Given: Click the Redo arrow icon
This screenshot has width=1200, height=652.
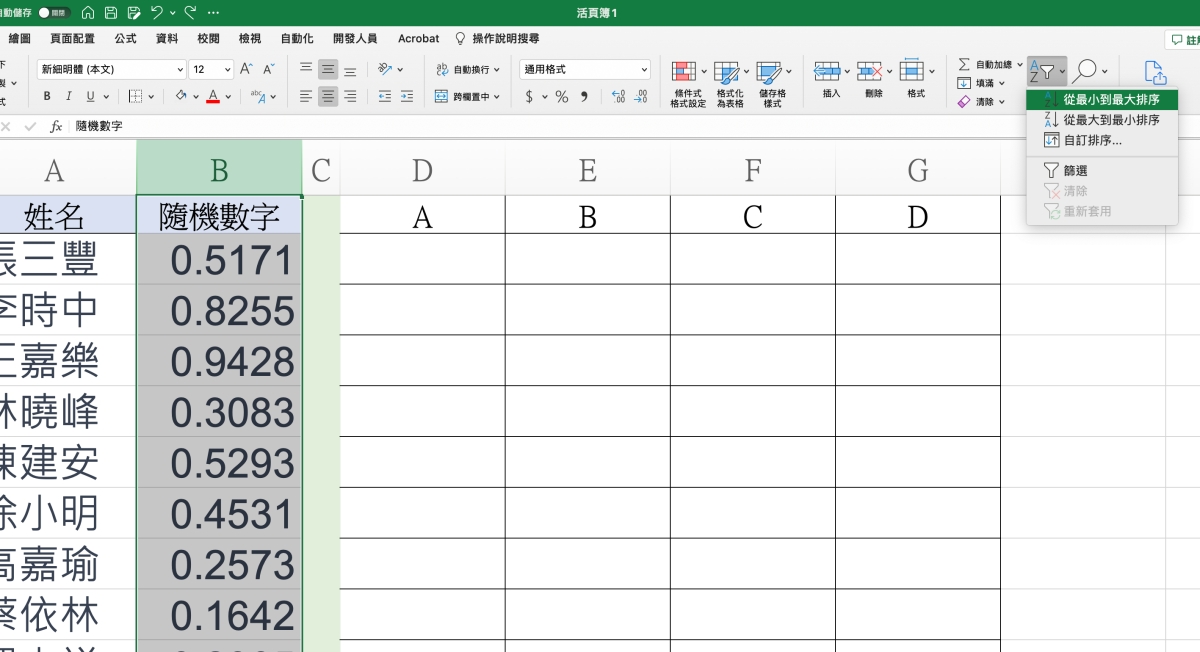Looking at the screenshot, I should point(190,13).
